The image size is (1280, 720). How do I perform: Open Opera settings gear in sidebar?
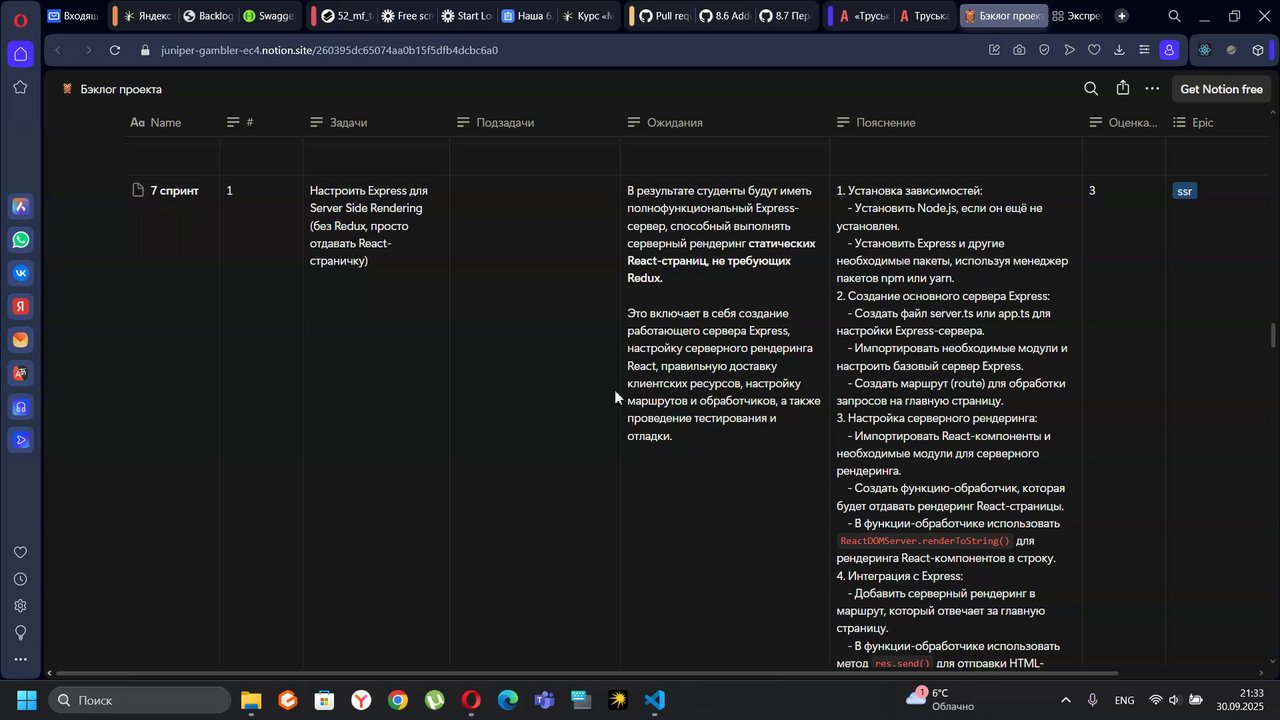(x=20, y=606)
